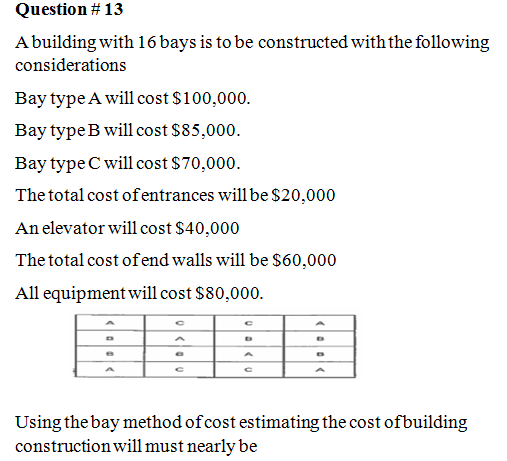Viewport: 507px width, 461px height.
Task: Select the top-right bay cell labeled A
Action: point(320,323)
